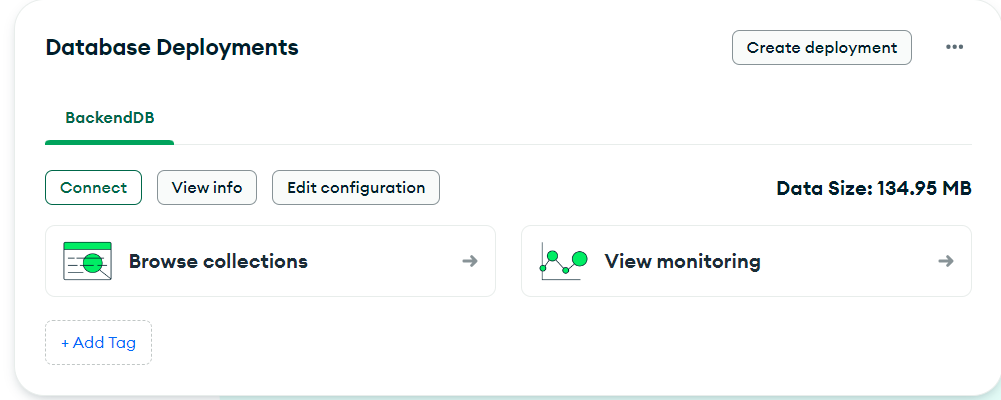Screen dimensions: 1001x400
Task: Click the View monitoring chart icon
Action: pyautogui.click(x=563, y=261)
